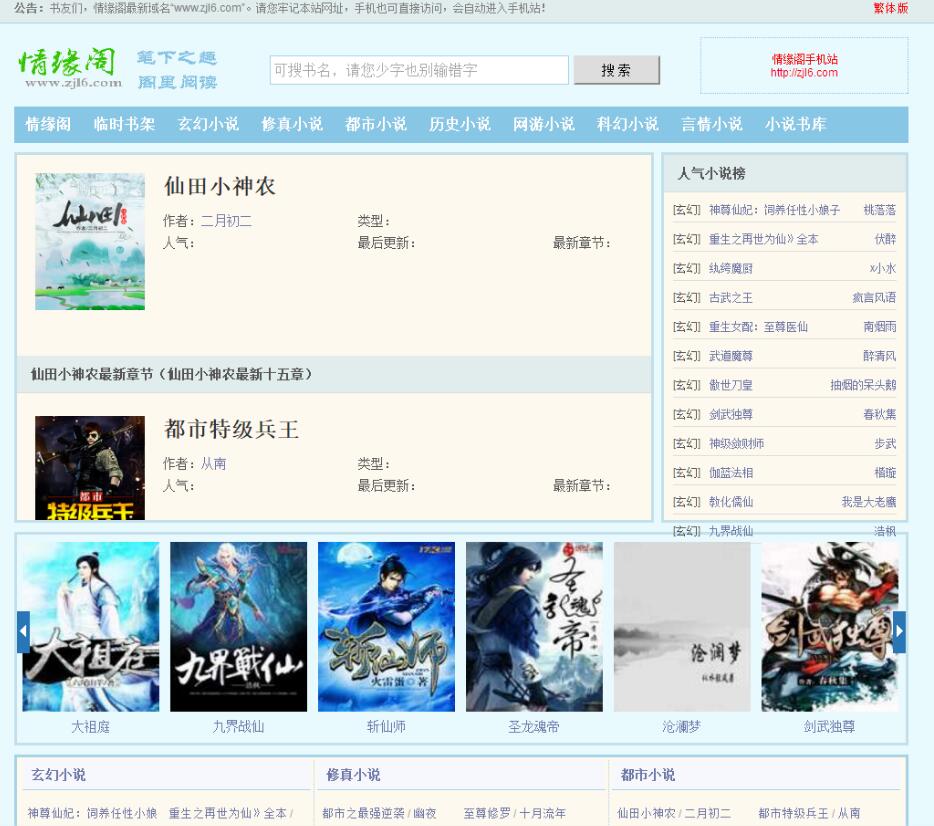934x826 pixels.
Task: Select 网游小说 in navigation bar
Action: [x=544, y=124]
